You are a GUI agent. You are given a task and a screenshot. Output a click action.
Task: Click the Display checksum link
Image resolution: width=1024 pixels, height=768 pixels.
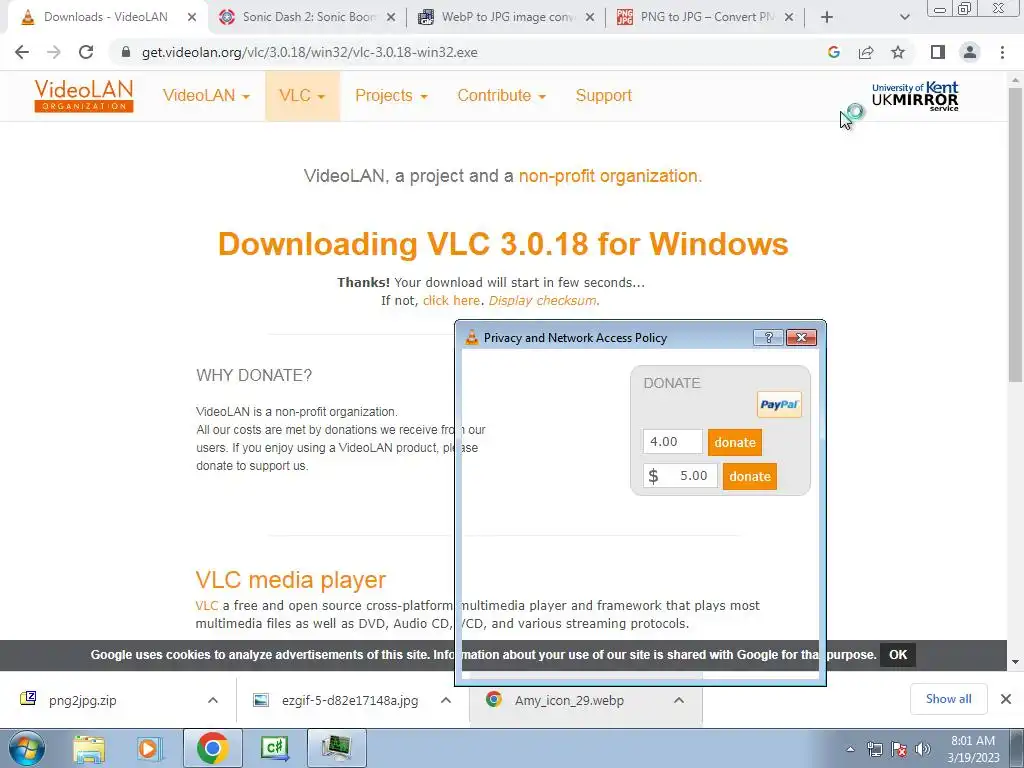coord(542,300)
